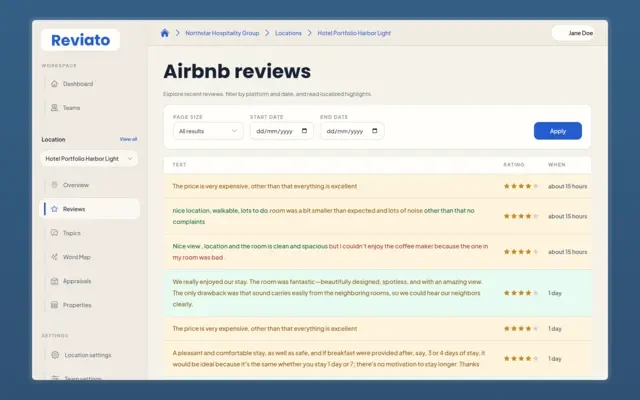Select the 'Nice view, location' review

(377, 252)
